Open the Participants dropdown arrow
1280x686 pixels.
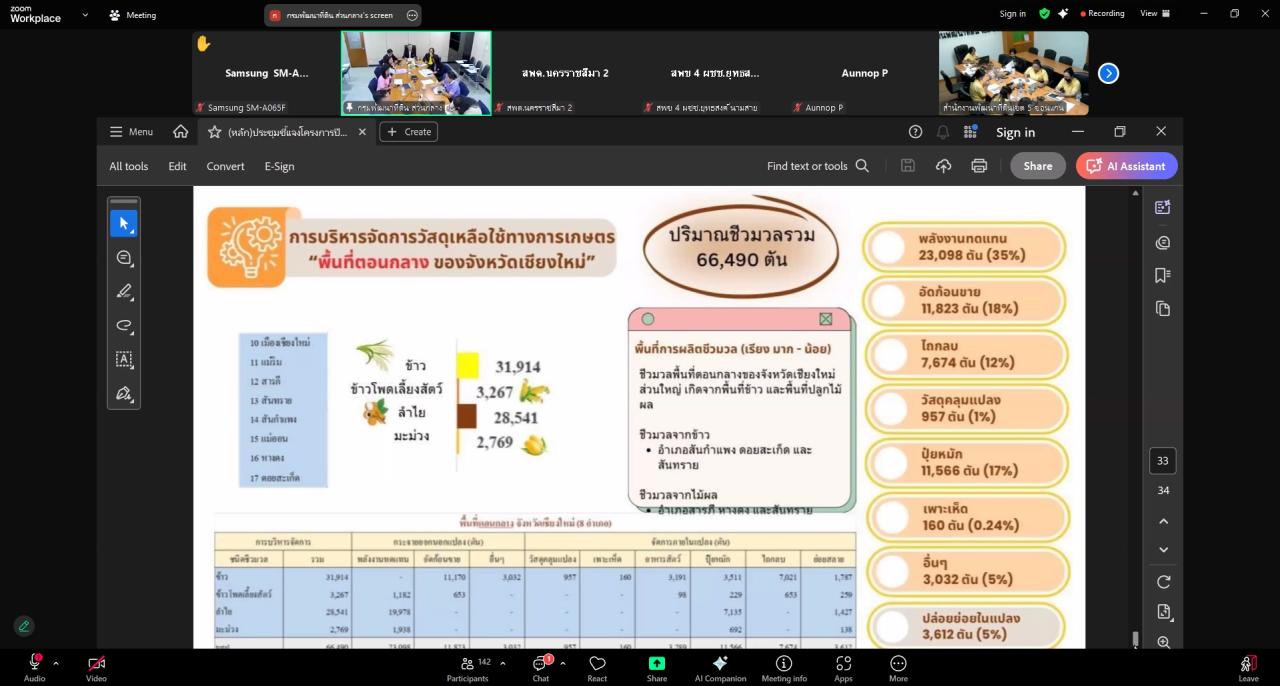[502, 662]
